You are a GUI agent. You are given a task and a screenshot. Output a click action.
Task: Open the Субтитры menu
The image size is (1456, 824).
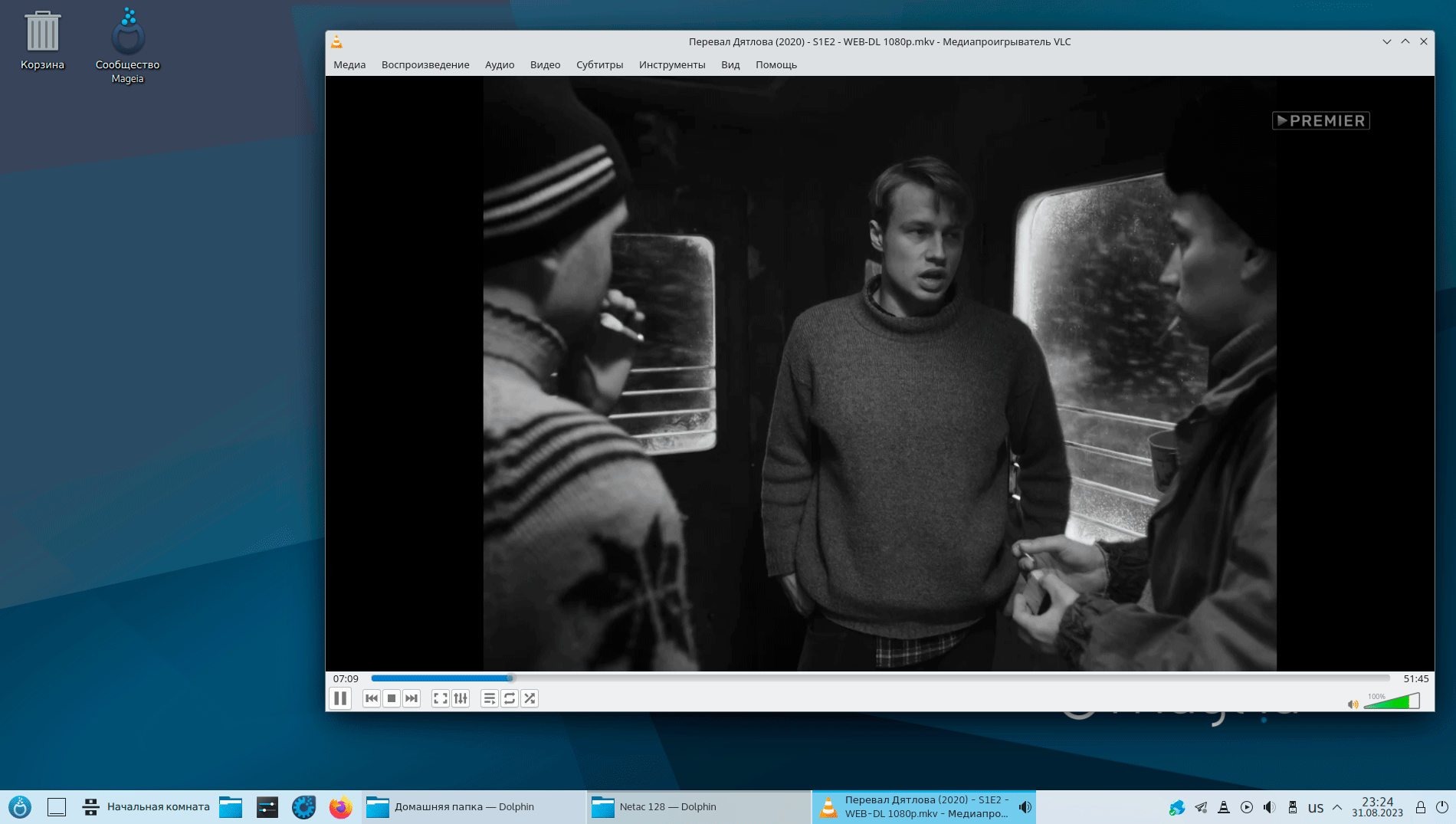click(x=599, y=65)
